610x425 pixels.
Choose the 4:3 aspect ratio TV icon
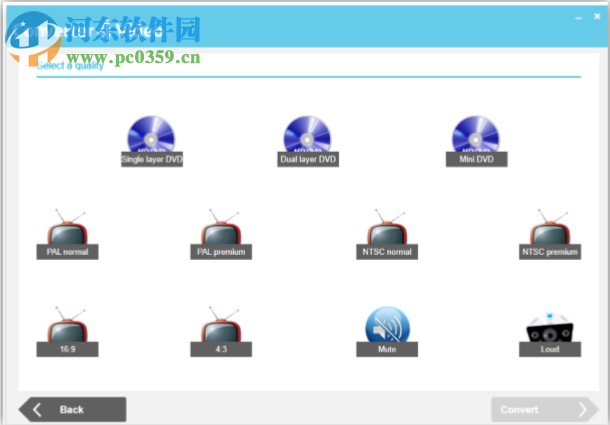point(221,325)
